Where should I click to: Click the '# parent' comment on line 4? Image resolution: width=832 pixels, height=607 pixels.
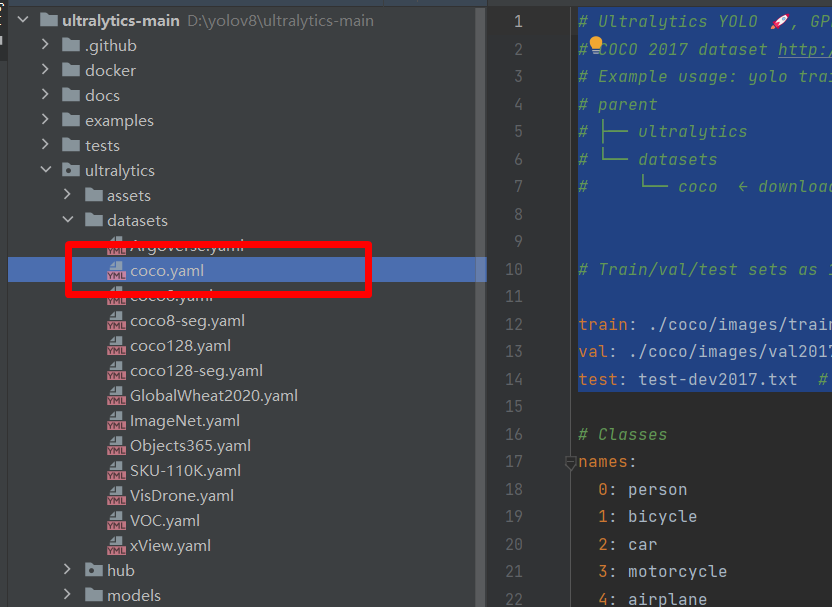[x=618, y=105]
